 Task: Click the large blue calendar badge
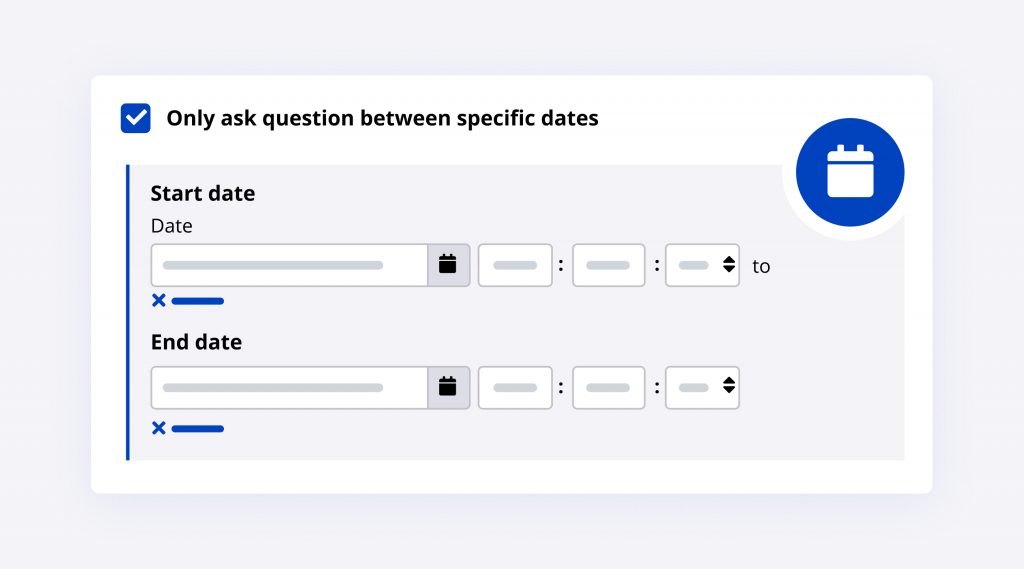tap(850, 173)
